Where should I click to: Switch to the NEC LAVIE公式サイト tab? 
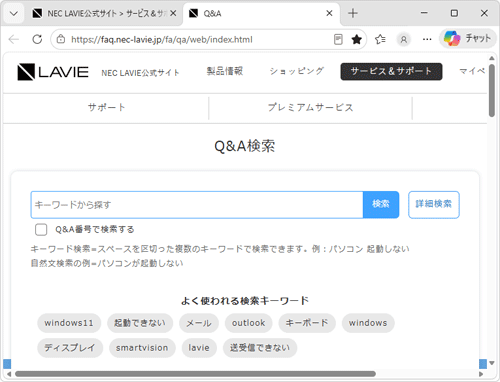[104, 13]
